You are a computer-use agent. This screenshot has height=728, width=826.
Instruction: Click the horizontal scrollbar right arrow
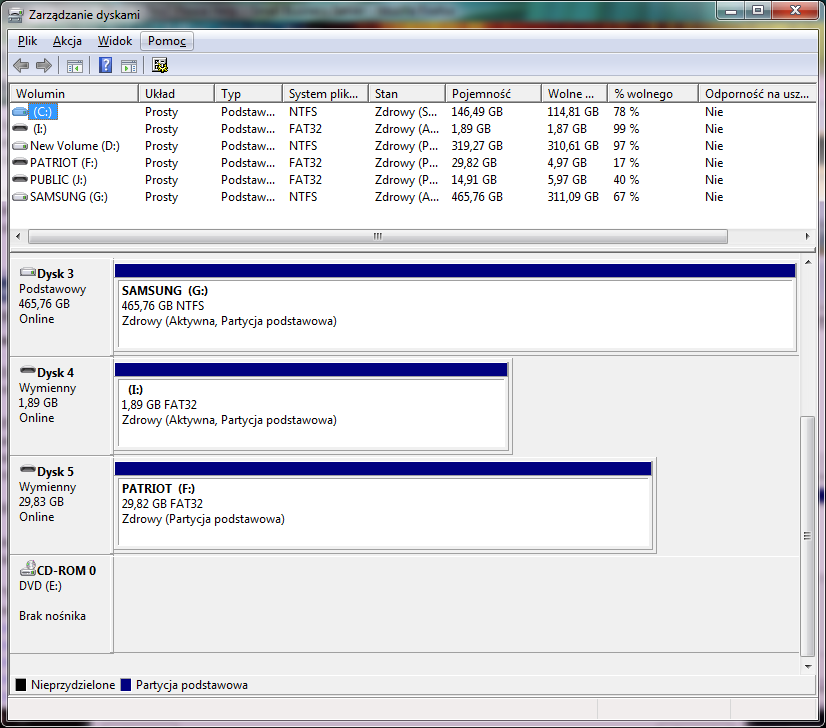808,237
